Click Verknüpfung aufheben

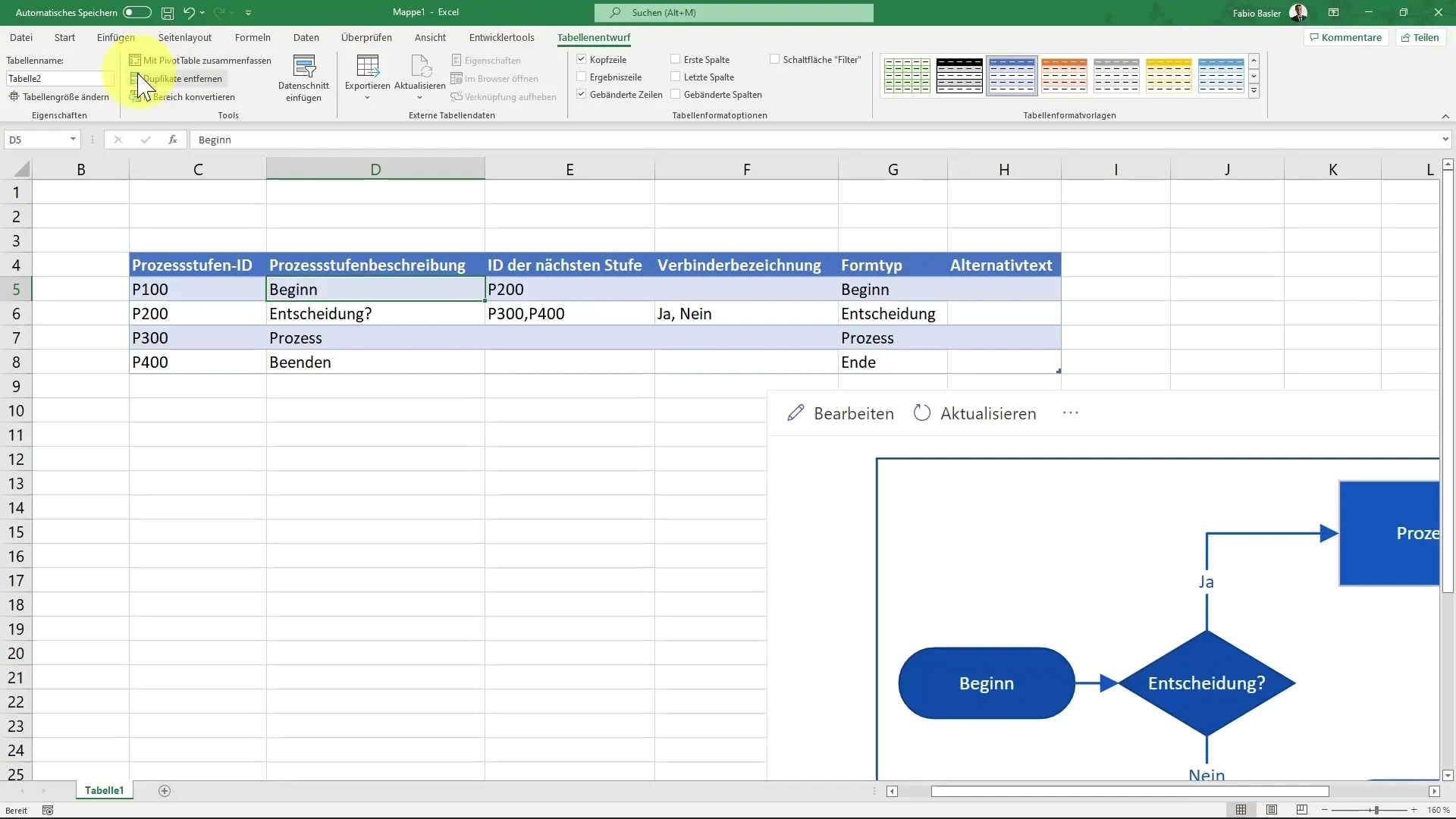pyautogui.click(x=504, y=97)
